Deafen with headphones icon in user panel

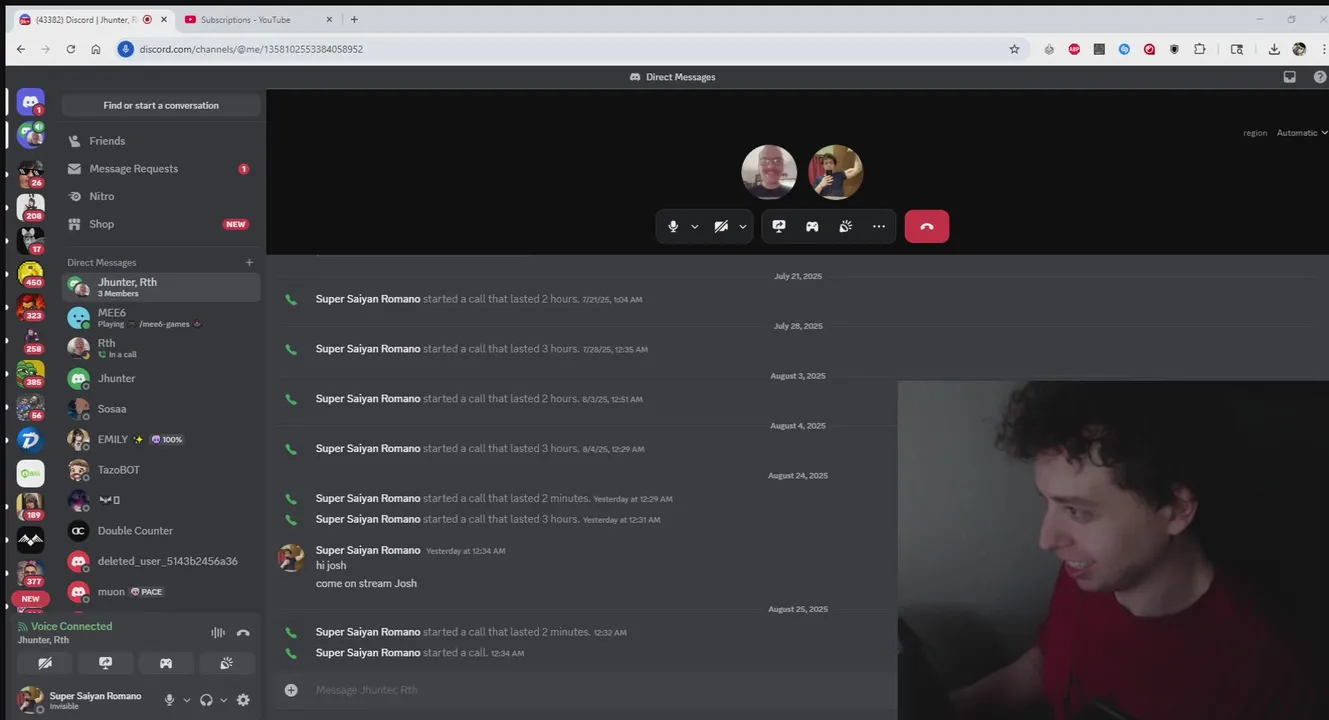point(206,700)
